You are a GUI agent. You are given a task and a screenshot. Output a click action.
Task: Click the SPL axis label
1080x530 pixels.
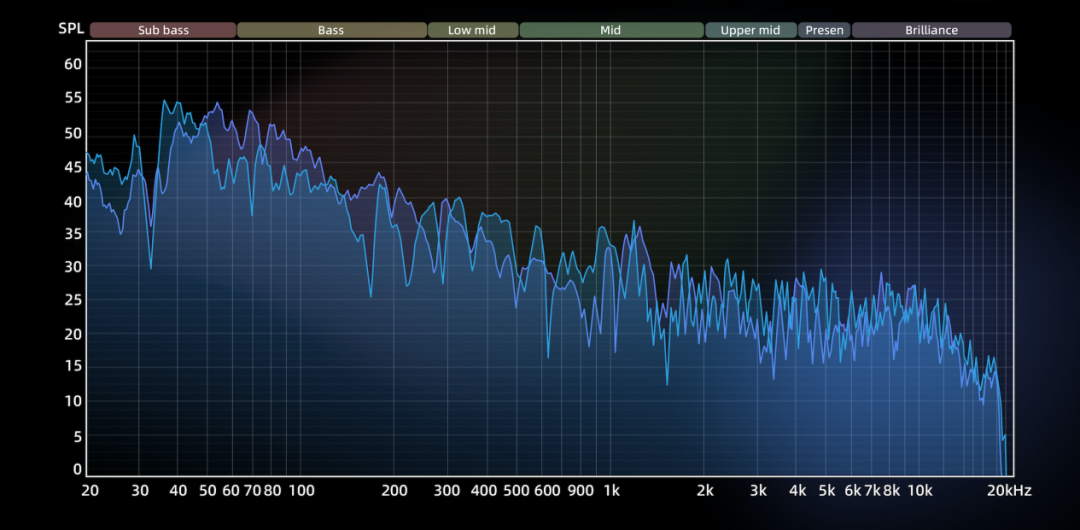click(70, 30)
